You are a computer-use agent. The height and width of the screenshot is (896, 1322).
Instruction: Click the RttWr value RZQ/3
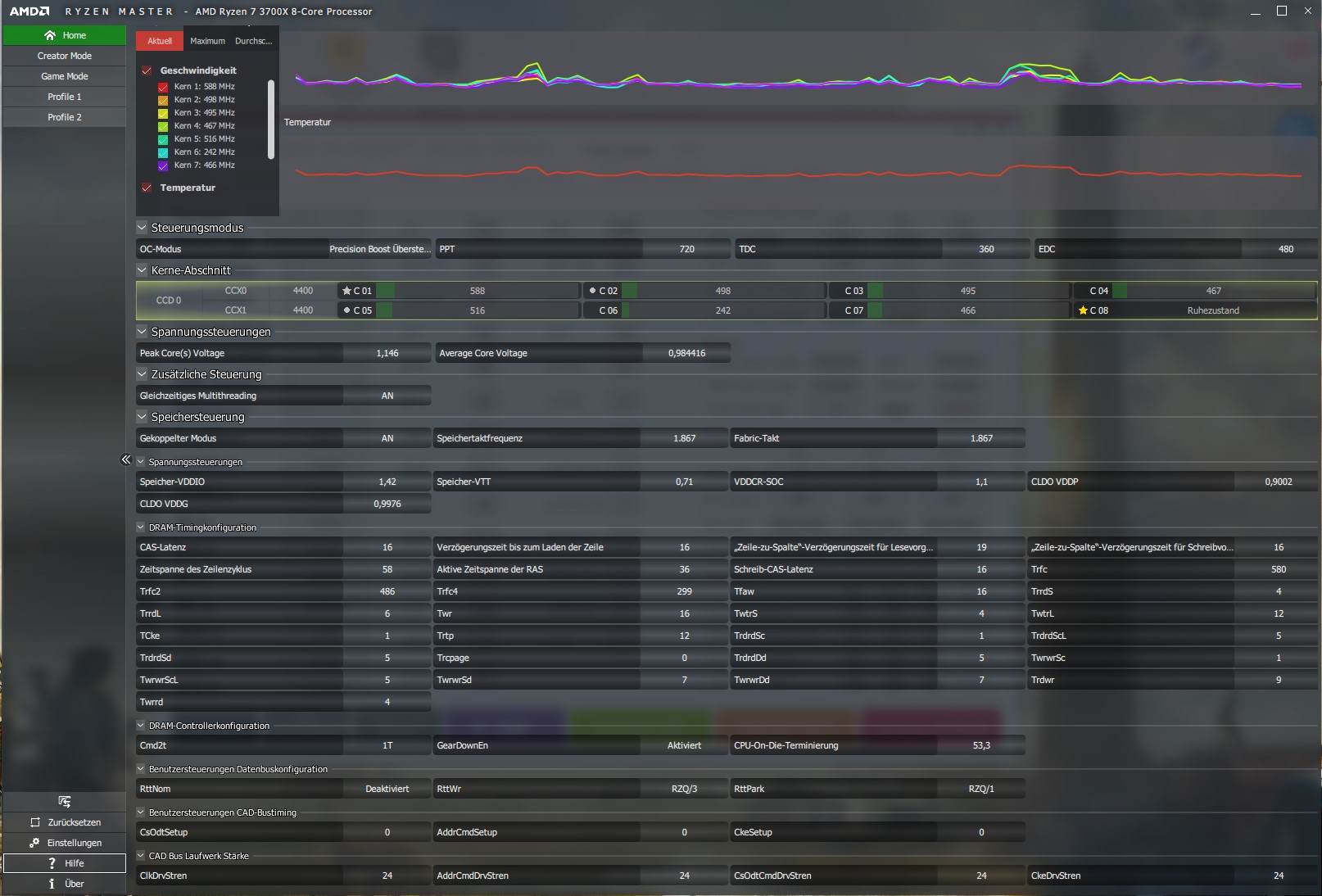[x=685, y=789]
